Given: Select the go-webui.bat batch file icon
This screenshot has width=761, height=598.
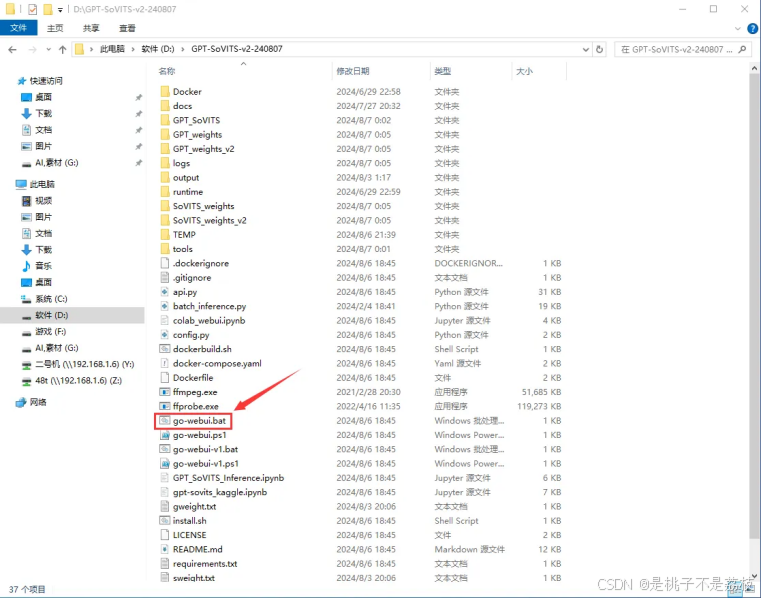Looking at the screenshot, I should 165,420.
